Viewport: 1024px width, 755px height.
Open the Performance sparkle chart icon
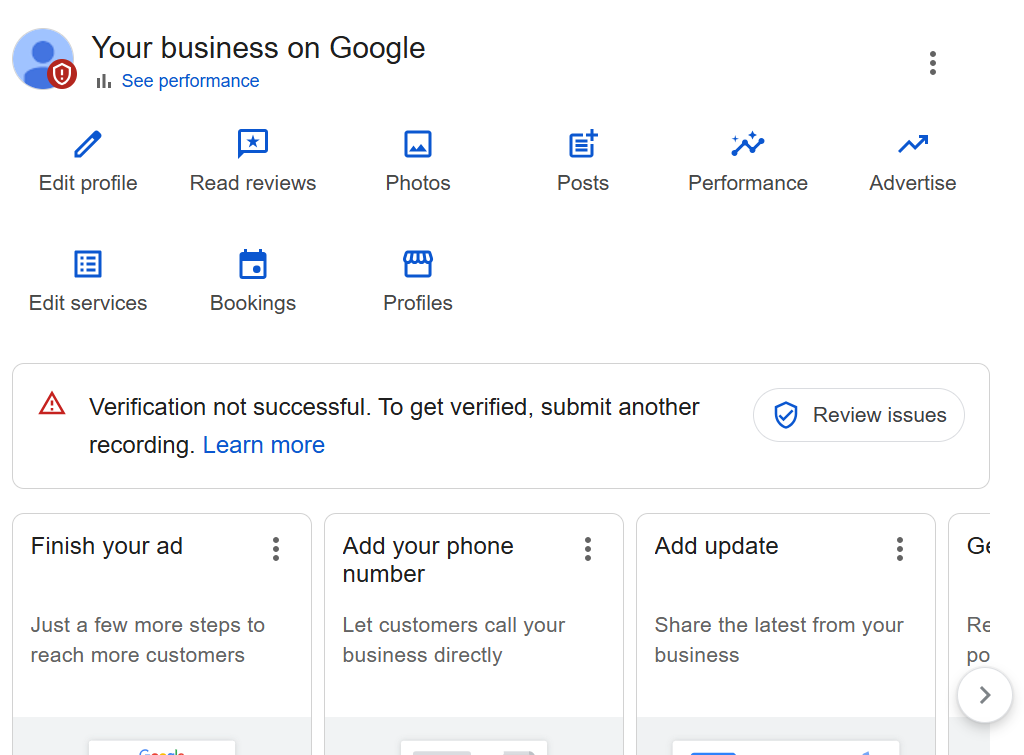[x=748, y=144]
